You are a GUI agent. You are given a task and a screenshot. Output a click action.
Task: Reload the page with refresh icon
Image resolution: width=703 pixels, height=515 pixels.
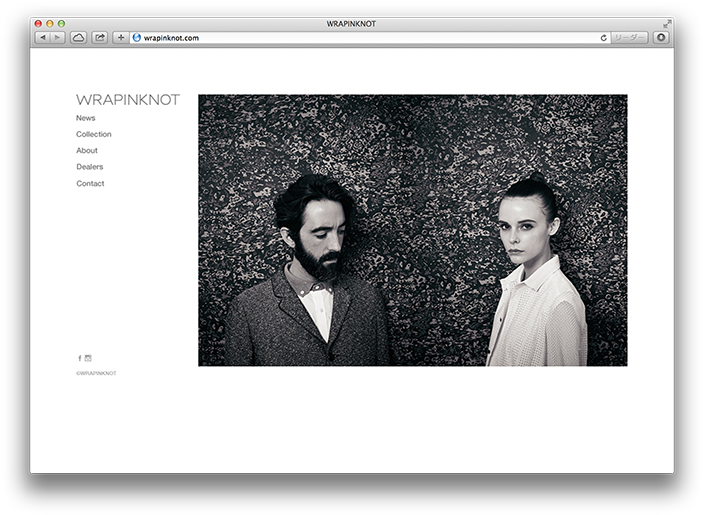[603, 38]
